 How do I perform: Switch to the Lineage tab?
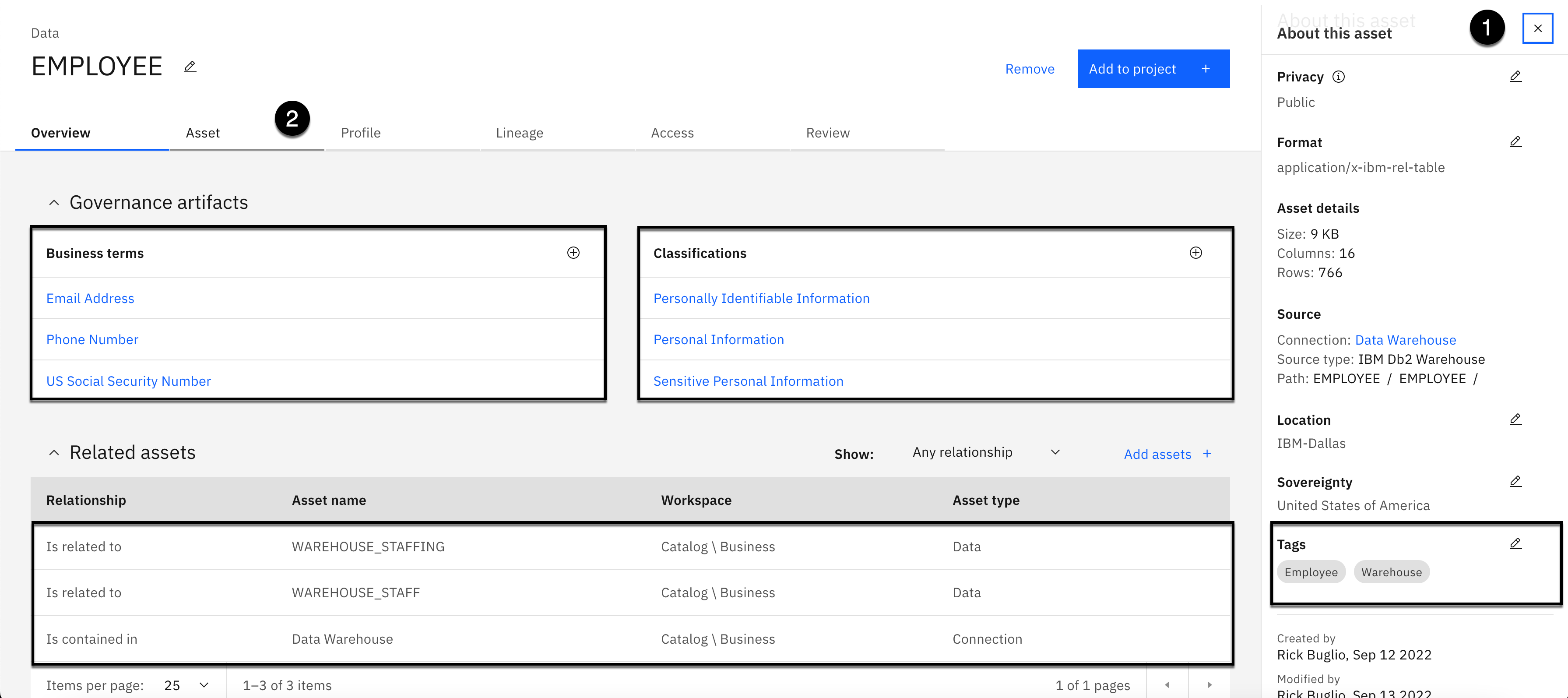[x=519, y=133]
